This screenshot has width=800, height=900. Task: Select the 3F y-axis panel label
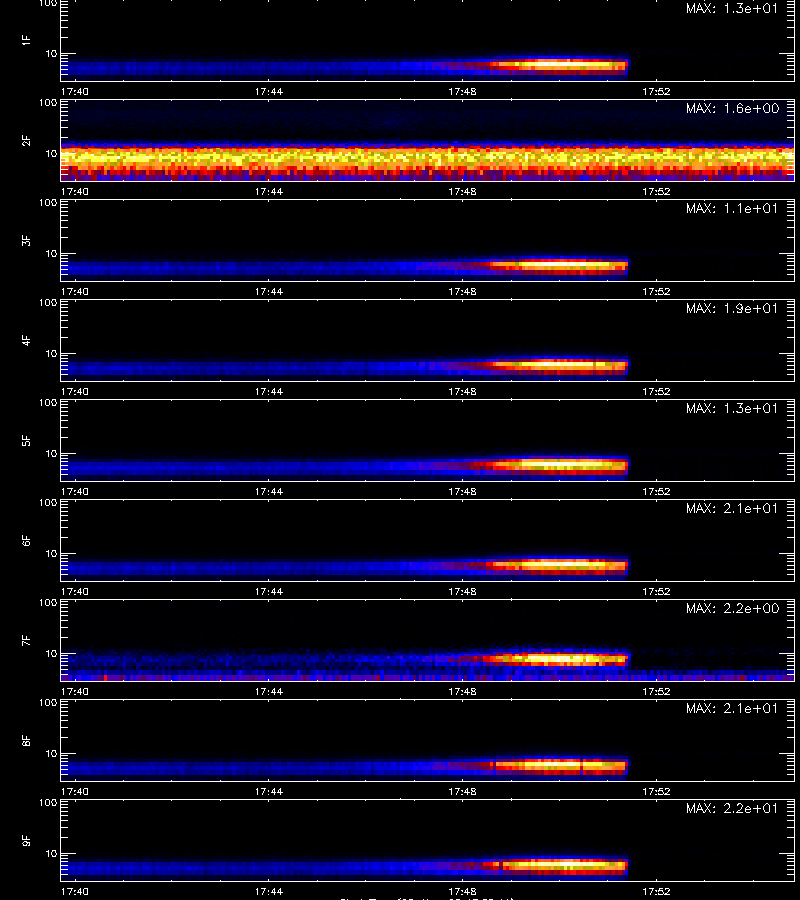[26, 240]
